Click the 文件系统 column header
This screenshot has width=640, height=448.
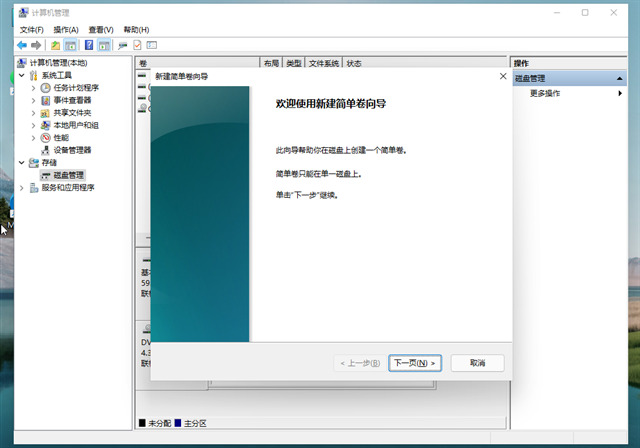pyautogui.click(x=323, y=63)
